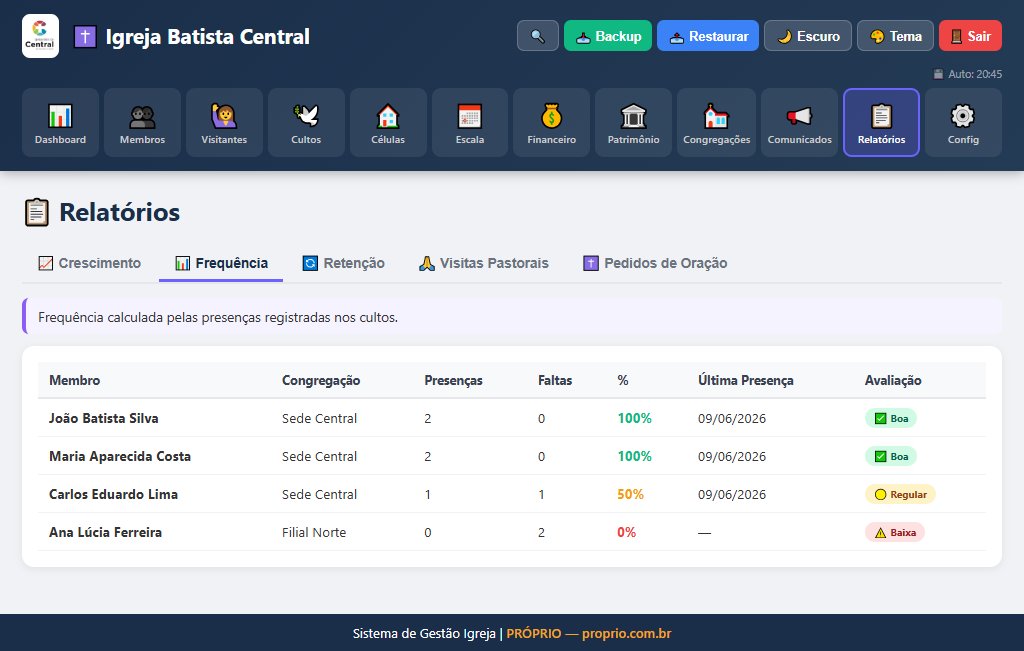The height and width of the screenshot is (651, 1024).
Task: Open the Visitas Pastorais tab
Action: point(484,263)
